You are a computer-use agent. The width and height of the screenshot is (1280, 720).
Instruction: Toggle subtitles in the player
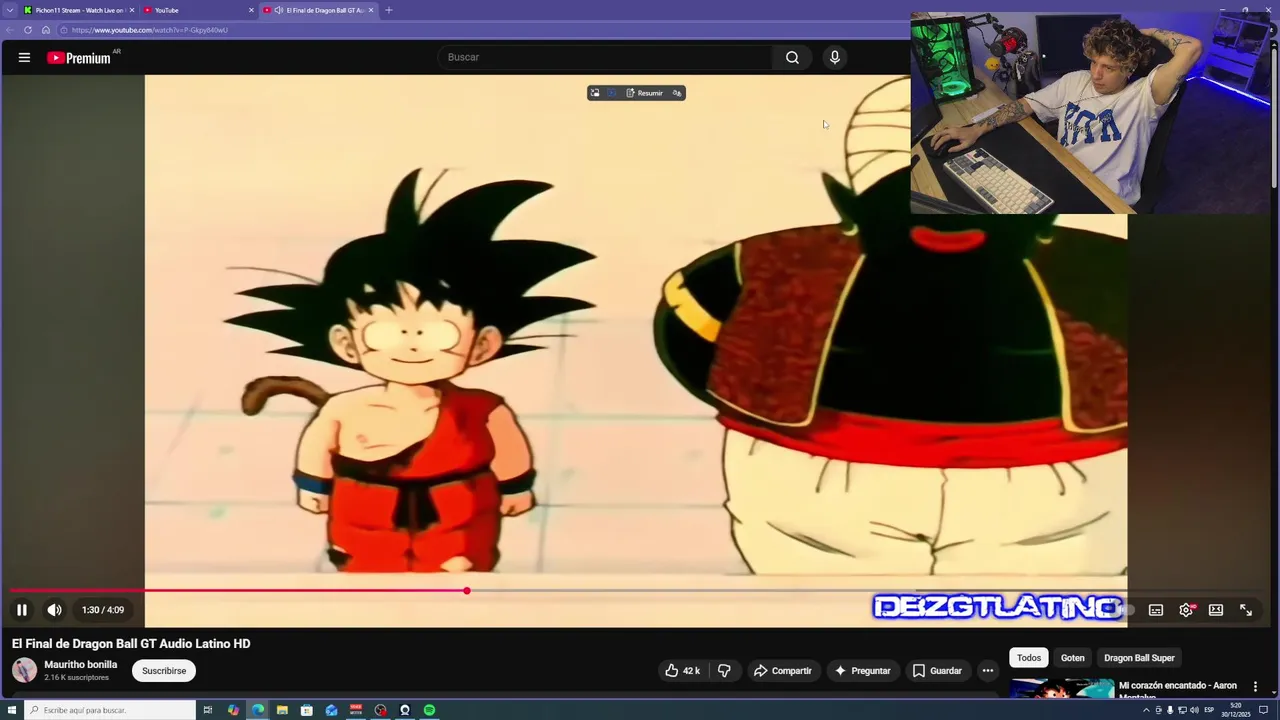click(1156, 610)
